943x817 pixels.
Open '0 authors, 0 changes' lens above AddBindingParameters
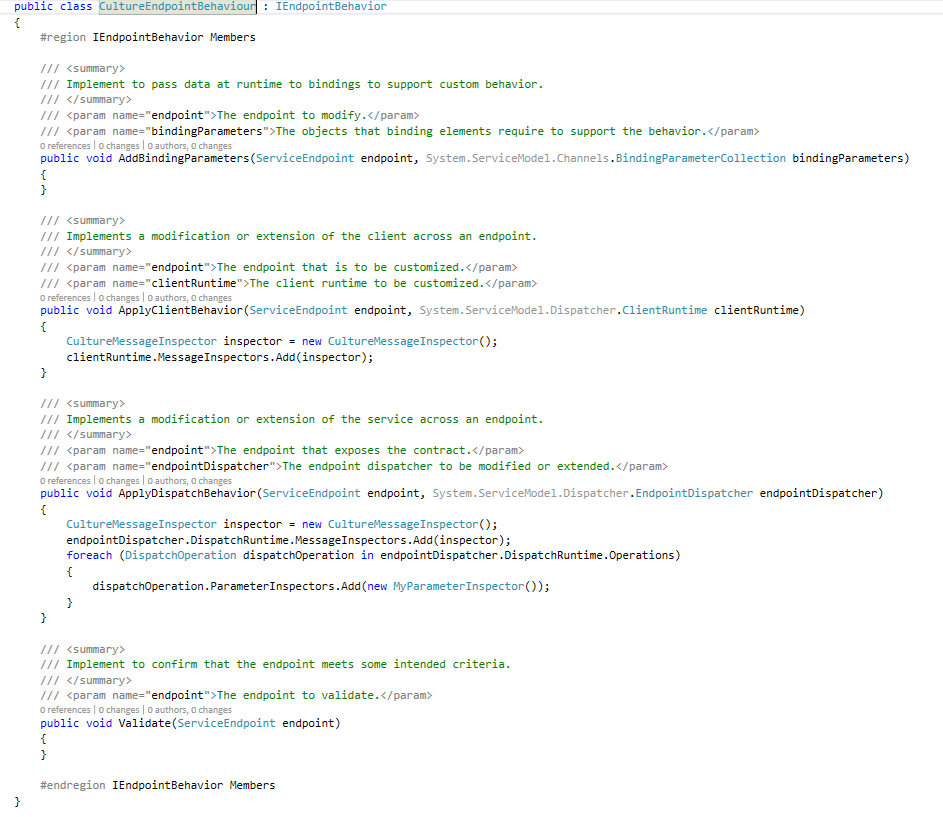tap(189, 146)
